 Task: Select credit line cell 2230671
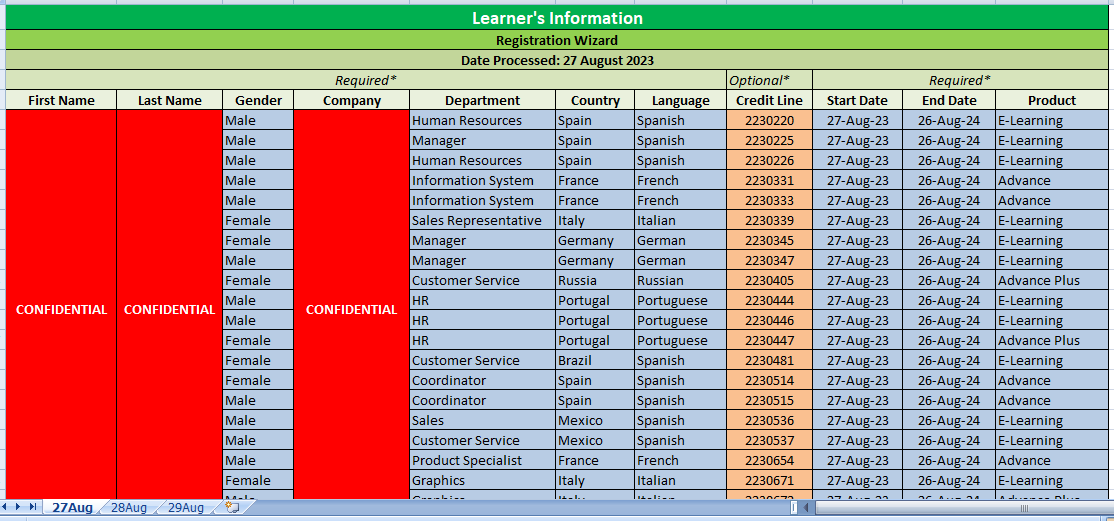coord(769,480)
